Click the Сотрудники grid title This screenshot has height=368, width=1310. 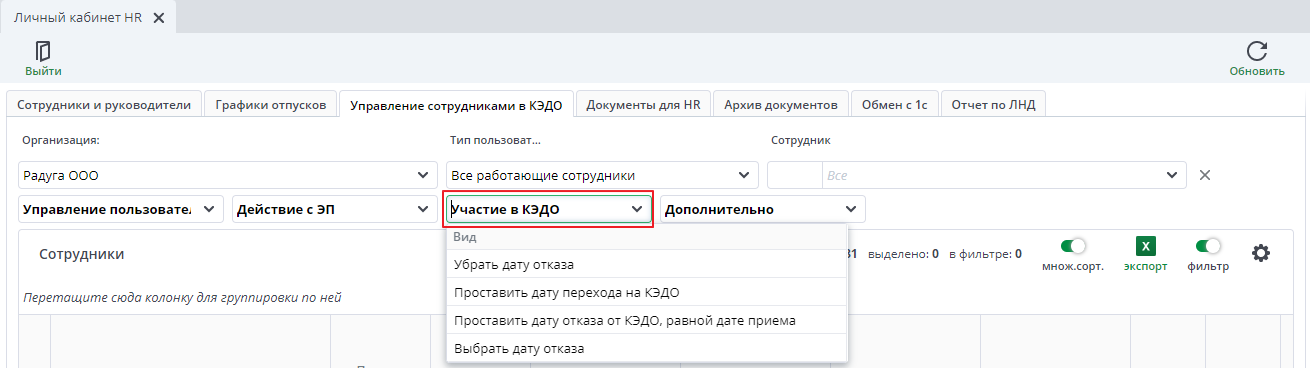[x=82, y=254]
